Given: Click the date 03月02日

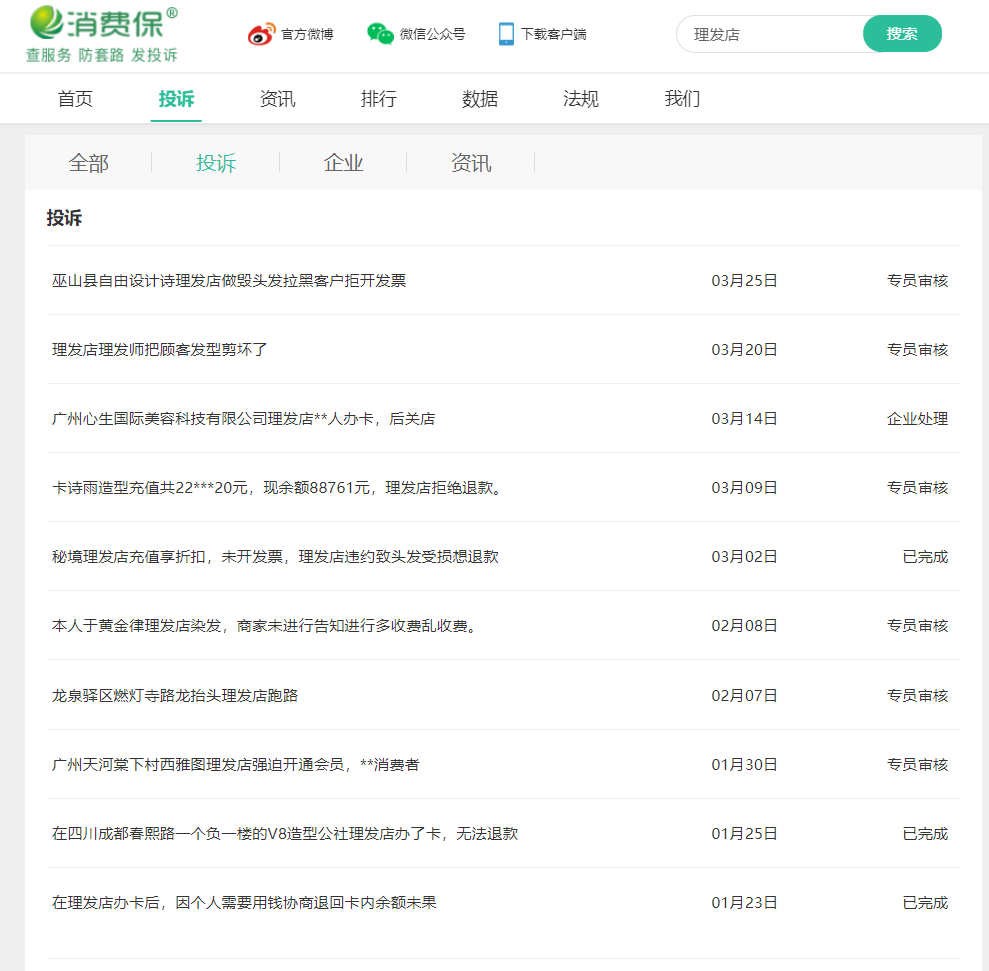Looking at the screenshot, I should tap(744, 557).
